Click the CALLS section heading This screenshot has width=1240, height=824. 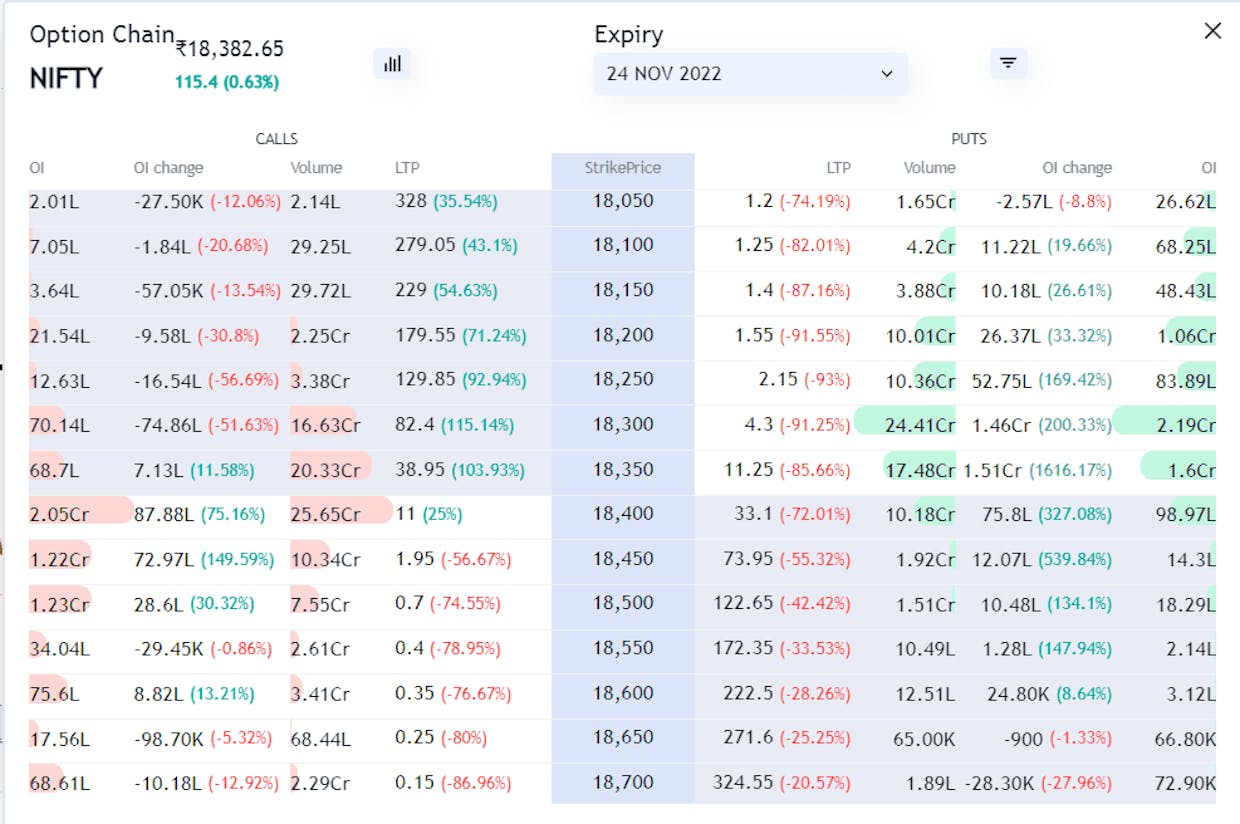(277, 139)
